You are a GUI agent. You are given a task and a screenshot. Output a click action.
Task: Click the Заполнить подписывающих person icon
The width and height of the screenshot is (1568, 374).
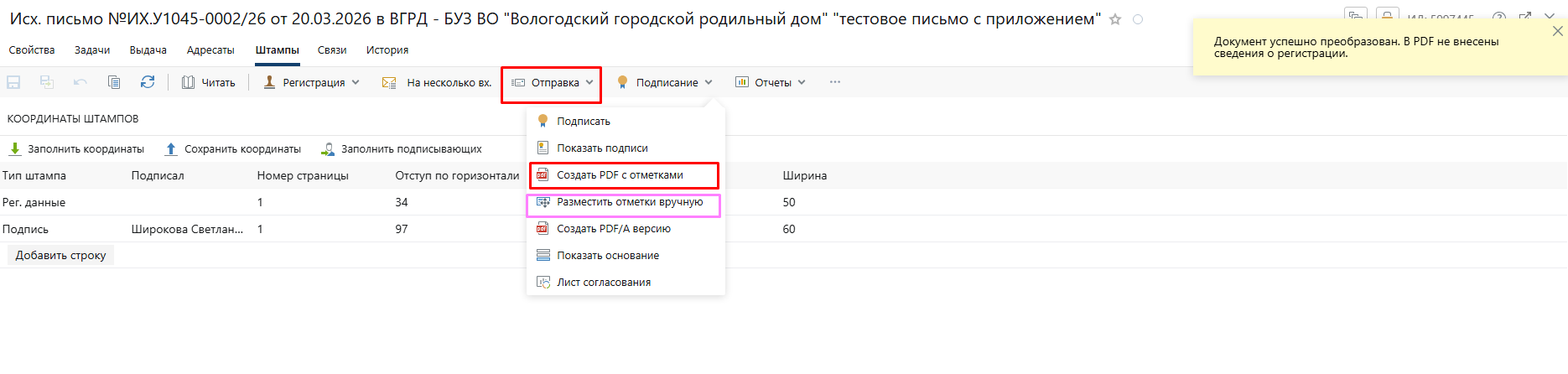[328, 149]
